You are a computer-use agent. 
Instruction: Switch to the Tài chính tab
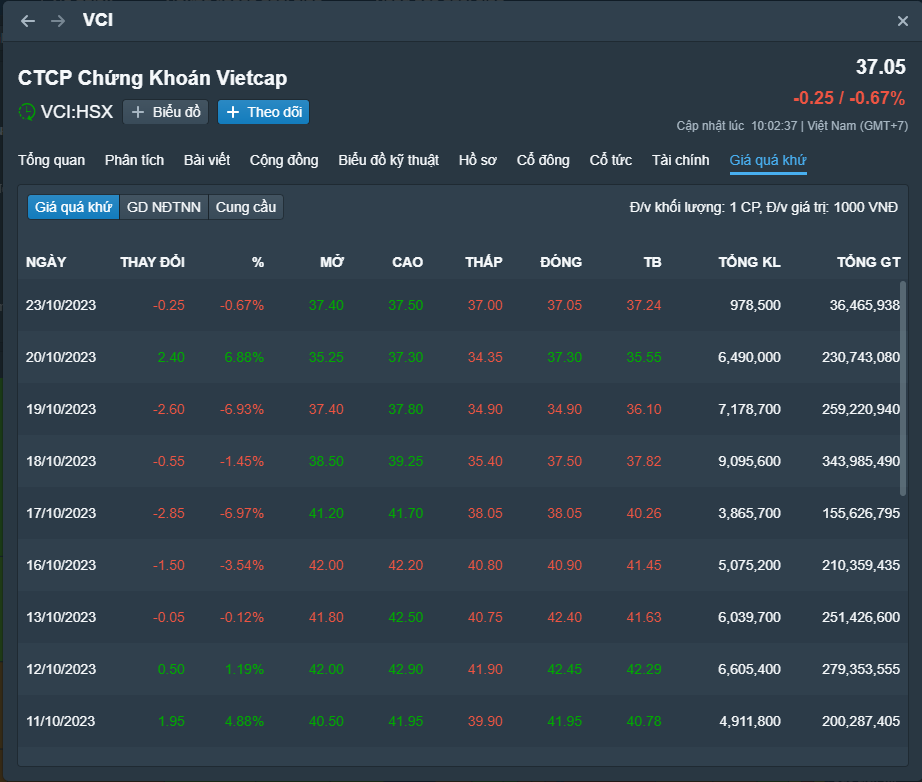(680, 160)
